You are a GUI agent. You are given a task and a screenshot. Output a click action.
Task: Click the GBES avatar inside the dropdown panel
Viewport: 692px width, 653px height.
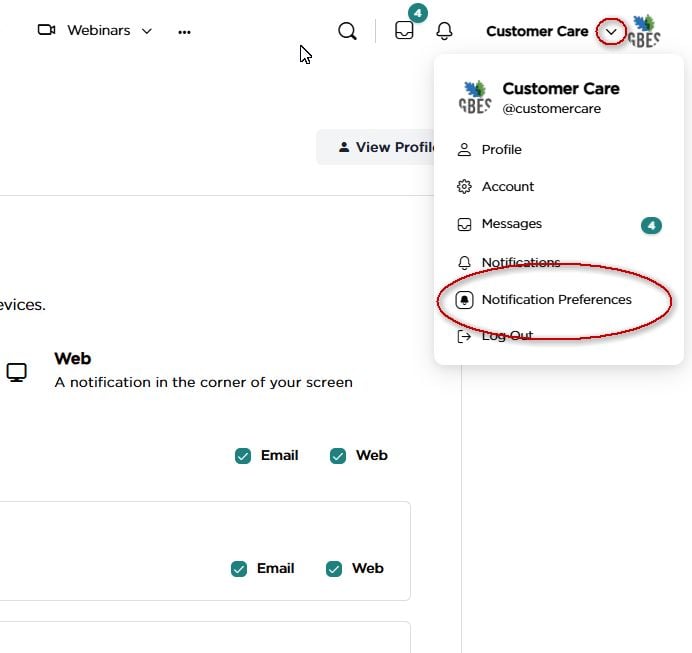(475, 97)
